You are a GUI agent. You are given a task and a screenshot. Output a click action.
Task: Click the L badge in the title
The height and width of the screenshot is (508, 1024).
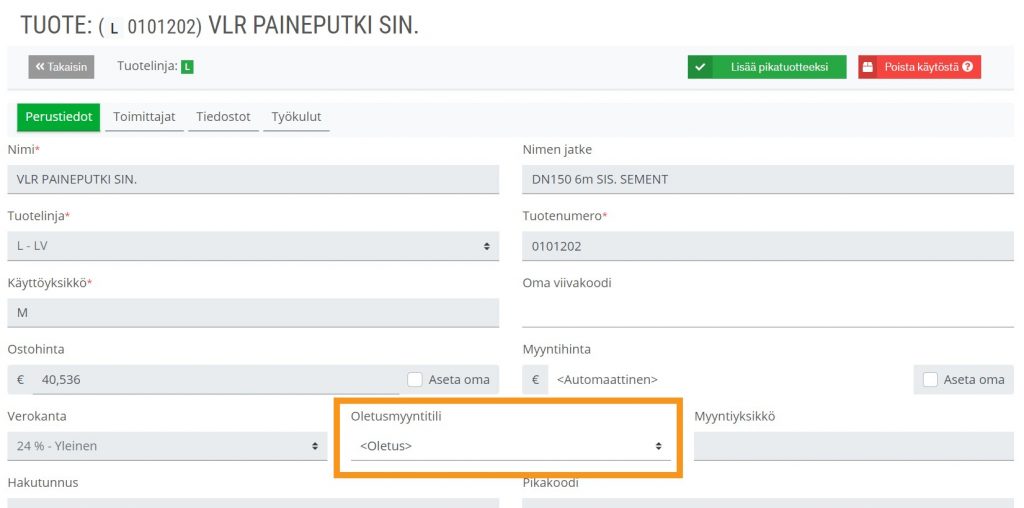click(x=115, y=27)
